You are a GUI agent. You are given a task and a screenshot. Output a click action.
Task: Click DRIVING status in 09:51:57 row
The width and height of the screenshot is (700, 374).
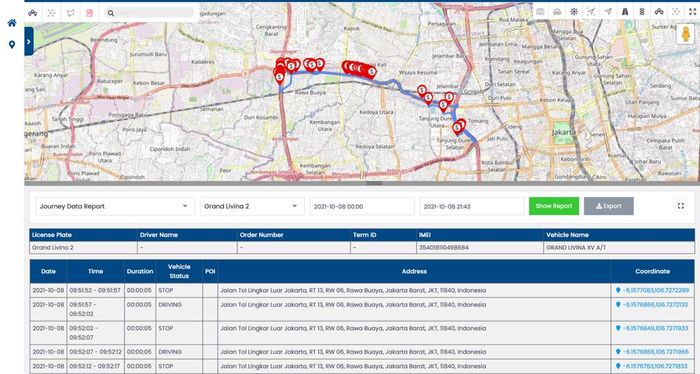point(170,305)
